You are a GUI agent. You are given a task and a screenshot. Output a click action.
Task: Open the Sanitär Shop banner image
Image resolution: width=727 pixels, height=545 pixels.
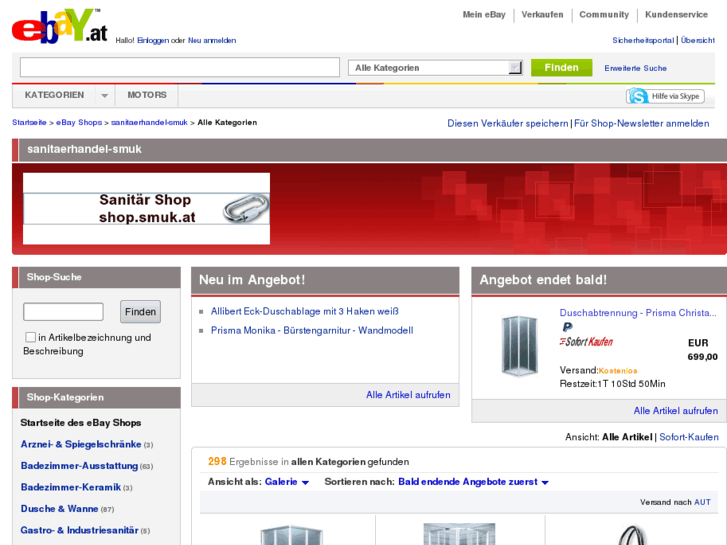(x=147, y=208)
